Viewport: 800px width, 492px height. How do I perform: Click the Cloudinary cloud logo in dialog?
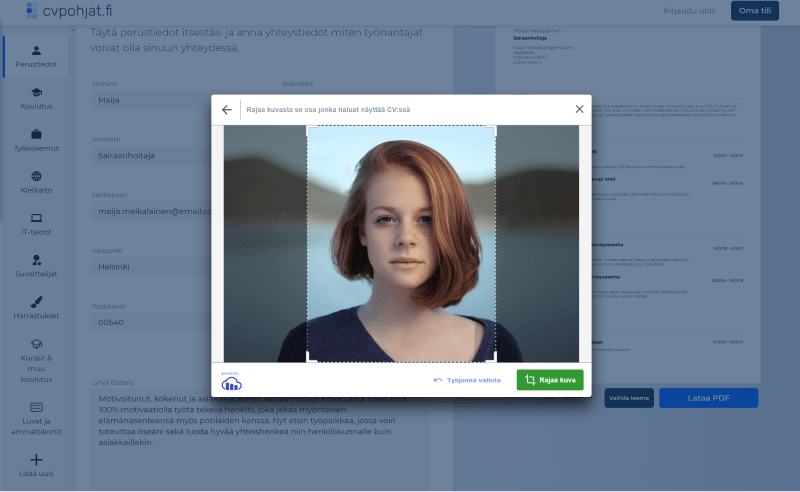tap(231, 382)
